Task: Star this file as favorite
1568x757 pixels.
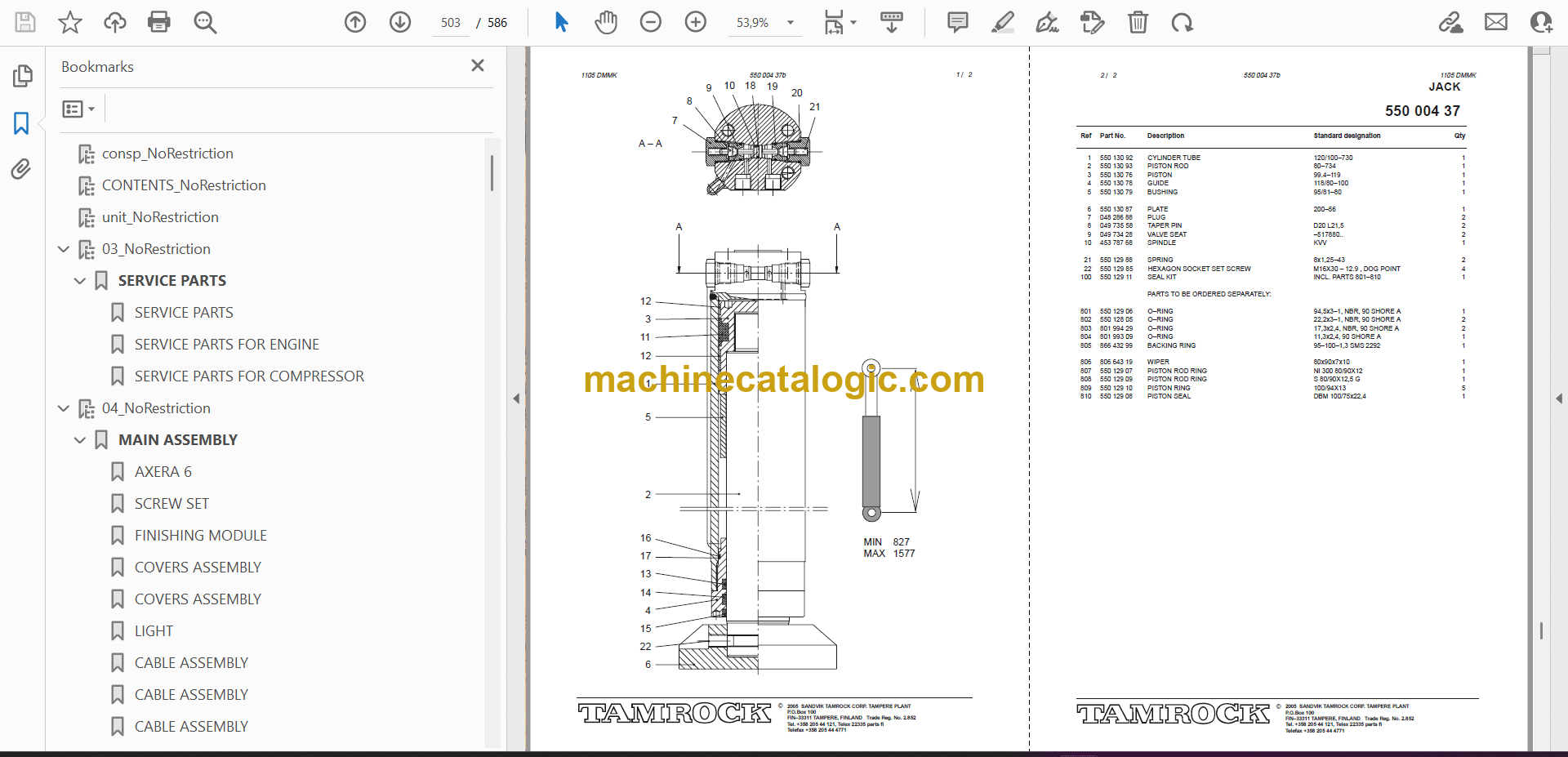Action: (70, 22)
